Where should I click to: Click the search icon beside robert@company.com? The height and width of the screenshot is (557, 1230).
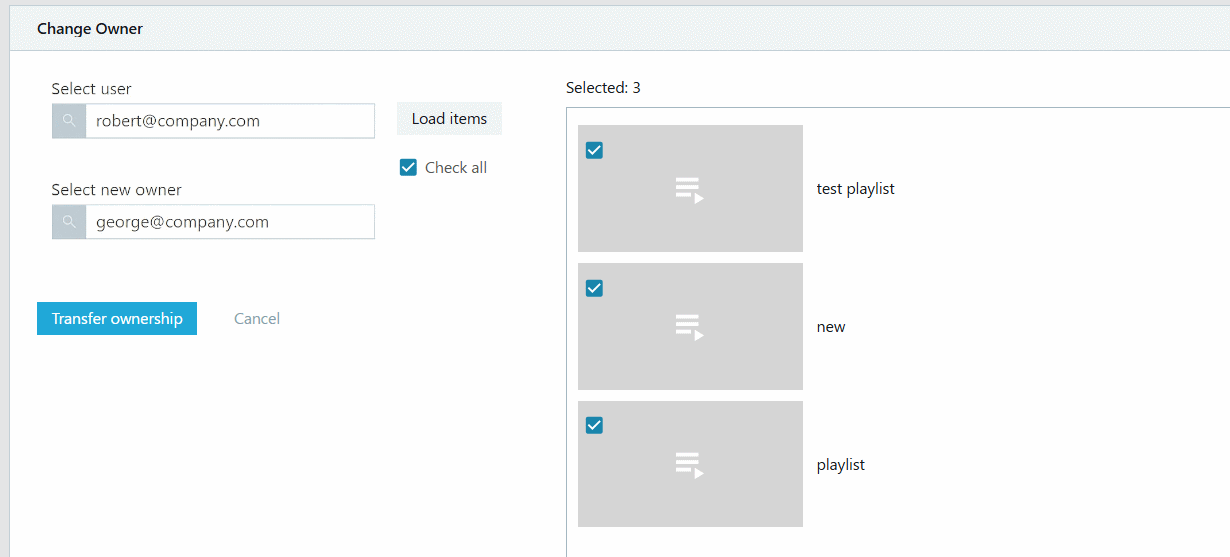pos(69,121)
